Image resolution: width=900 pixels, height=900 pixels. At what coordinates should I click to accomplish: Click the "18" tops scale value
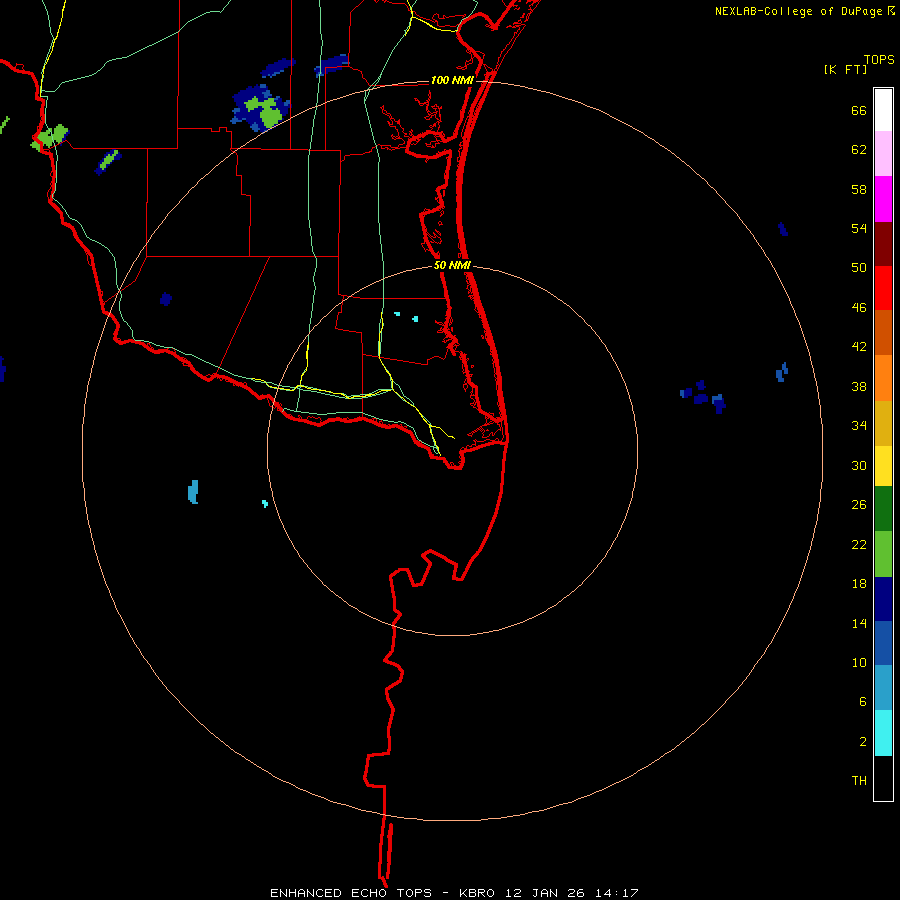tap(859, 584)
